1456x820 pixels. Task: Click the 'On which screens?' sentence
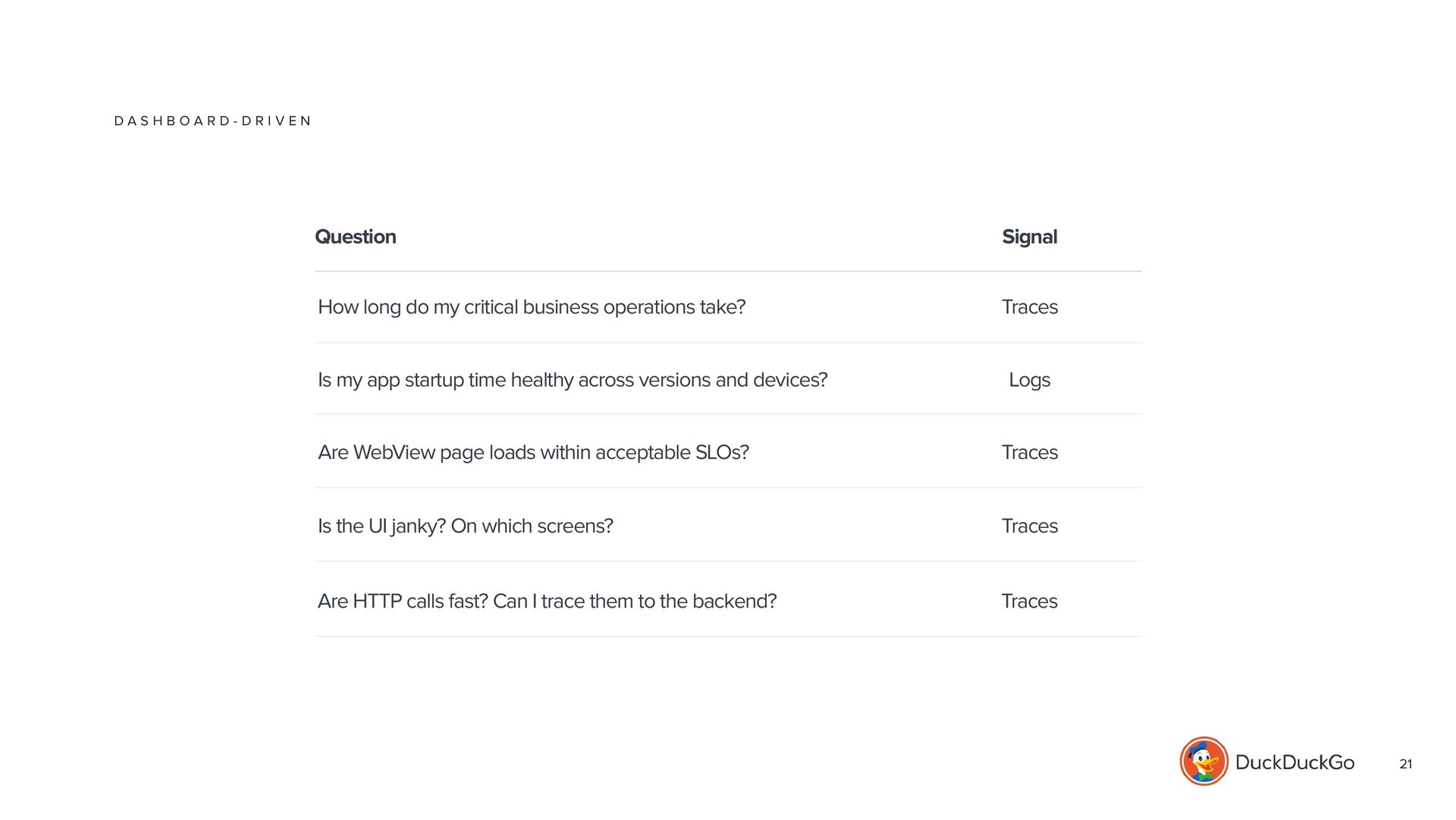pyautogui.click(x=532, y=526)
